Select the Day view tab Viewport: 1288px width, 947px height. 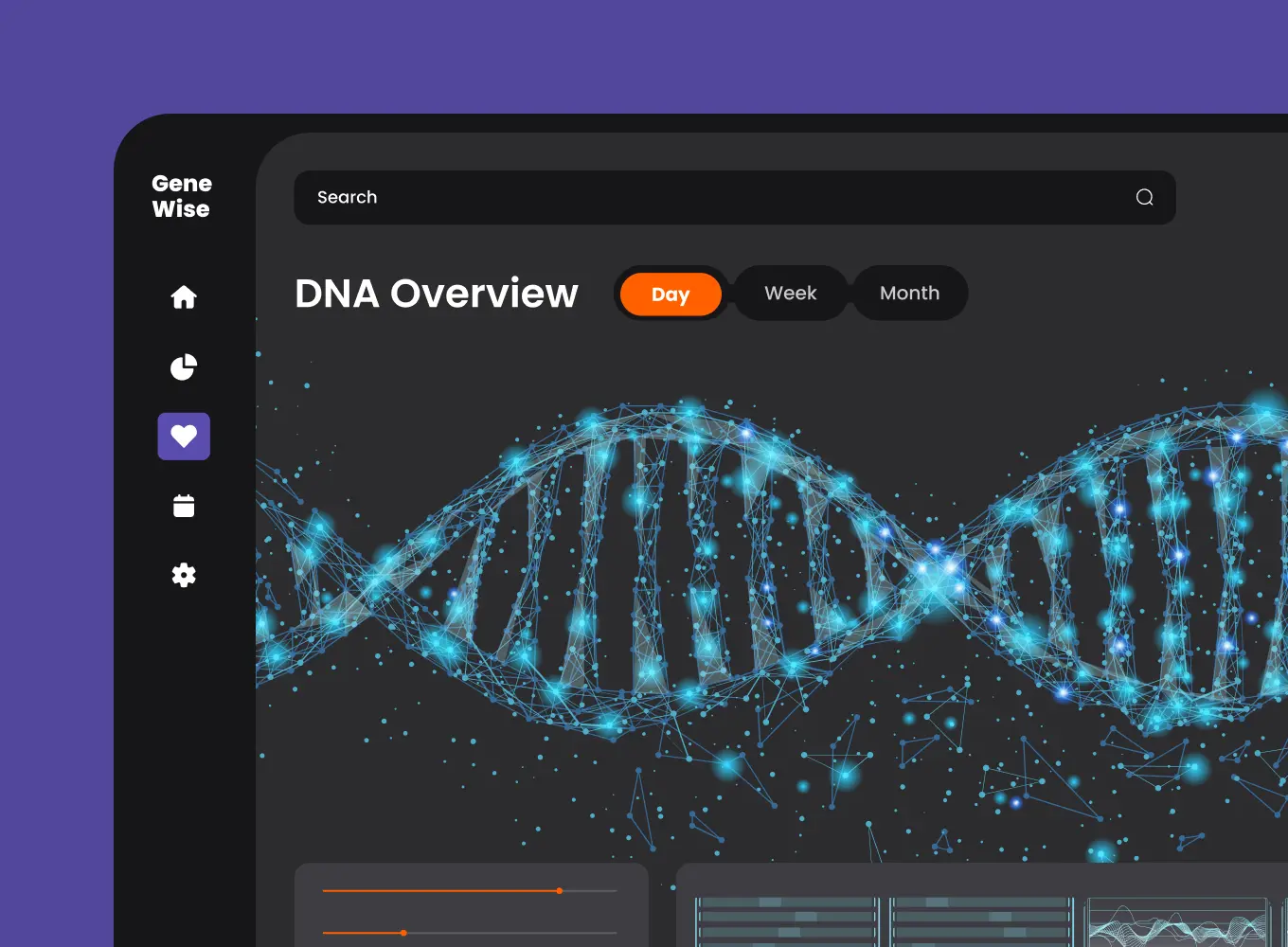tap(671, 294)
